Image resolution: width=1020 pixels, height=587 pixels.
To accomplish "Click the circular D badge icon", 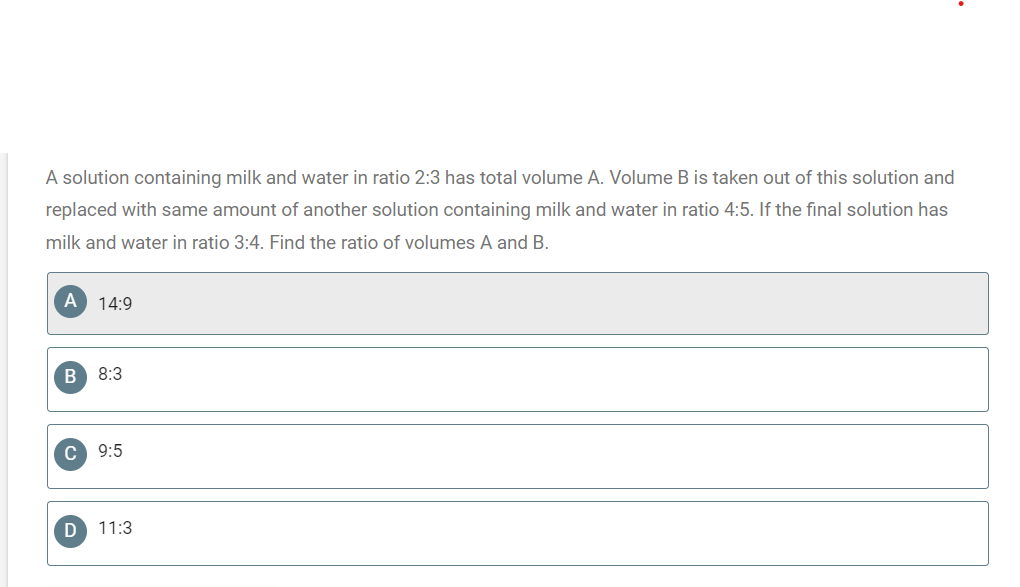I will coord(70,531).
